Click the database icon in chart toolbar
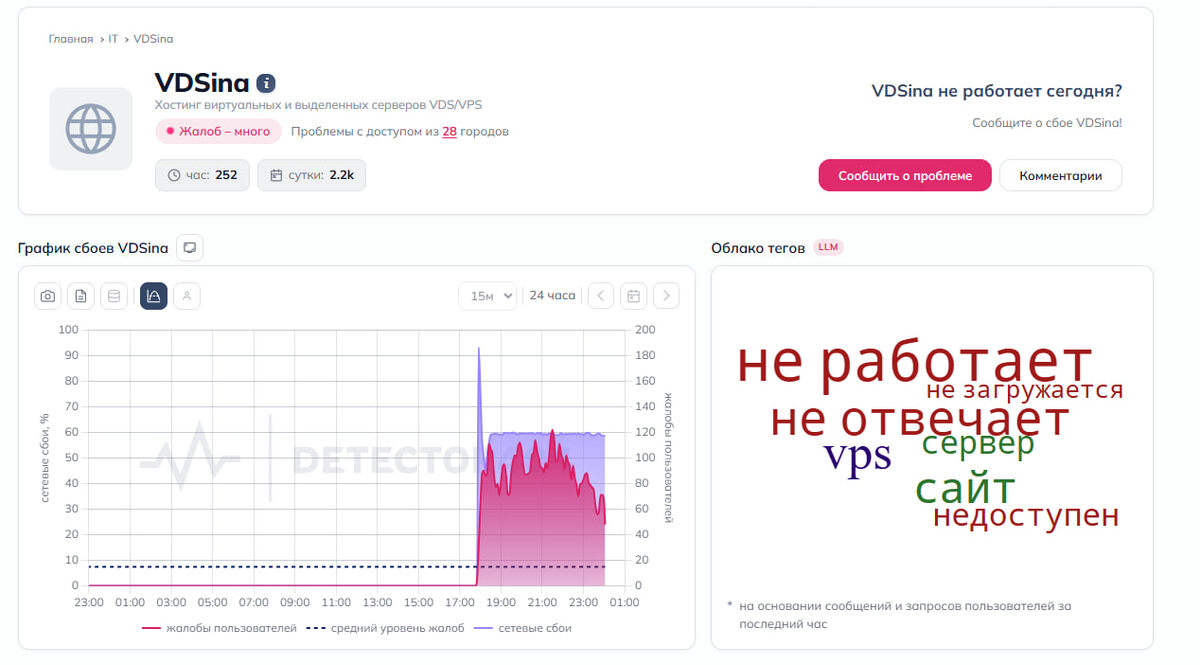1200x665 pixels. (114, 296)
